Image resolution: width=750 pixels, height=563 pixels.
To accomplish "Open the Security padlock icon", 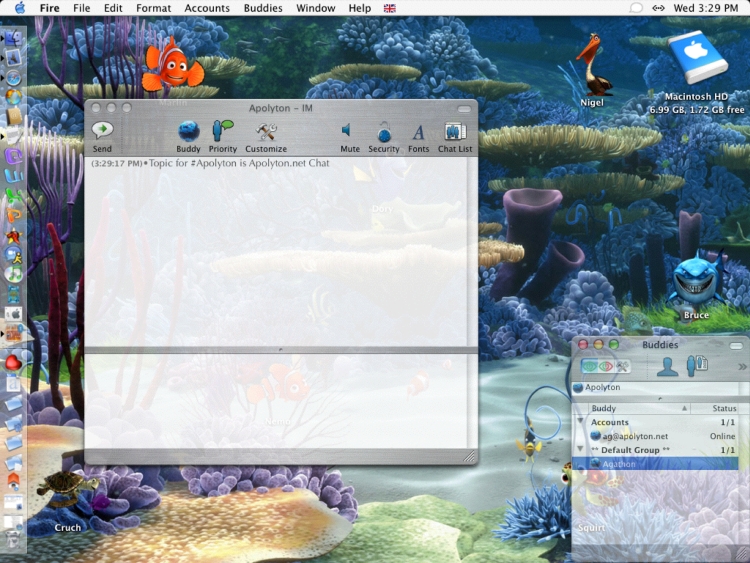I will point(384,131).
